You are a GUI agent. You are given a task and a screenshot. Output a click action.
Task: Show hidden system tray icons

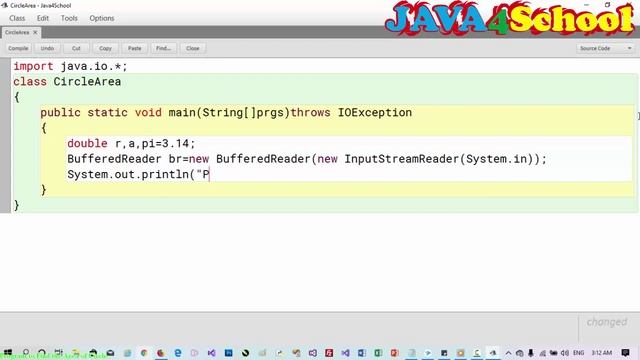click(x=509, y=353)
